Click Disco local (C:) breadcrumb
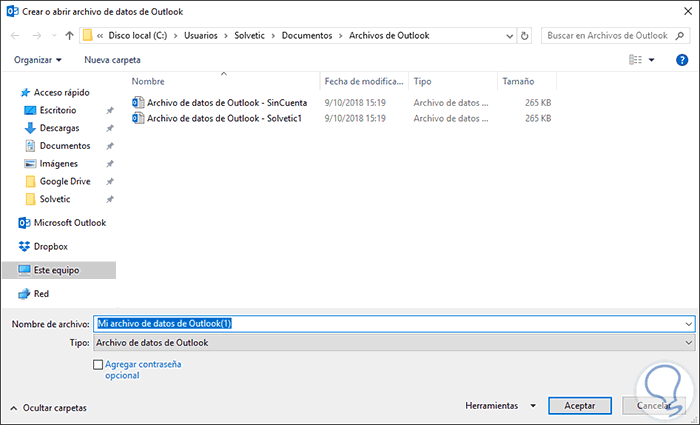 pos(138,36)
